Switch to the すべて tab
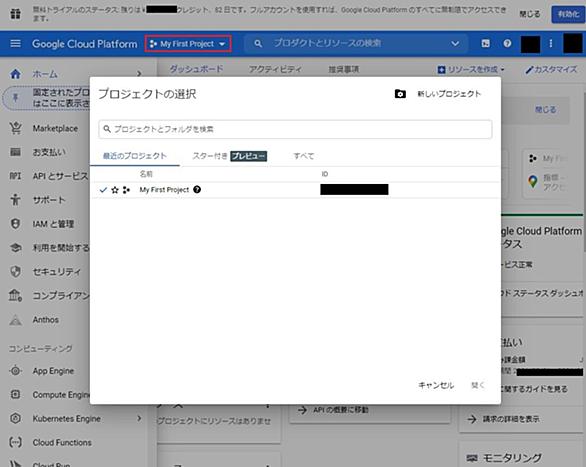The height and width of the screenshot is (467, 586). (x=304, y=156)
